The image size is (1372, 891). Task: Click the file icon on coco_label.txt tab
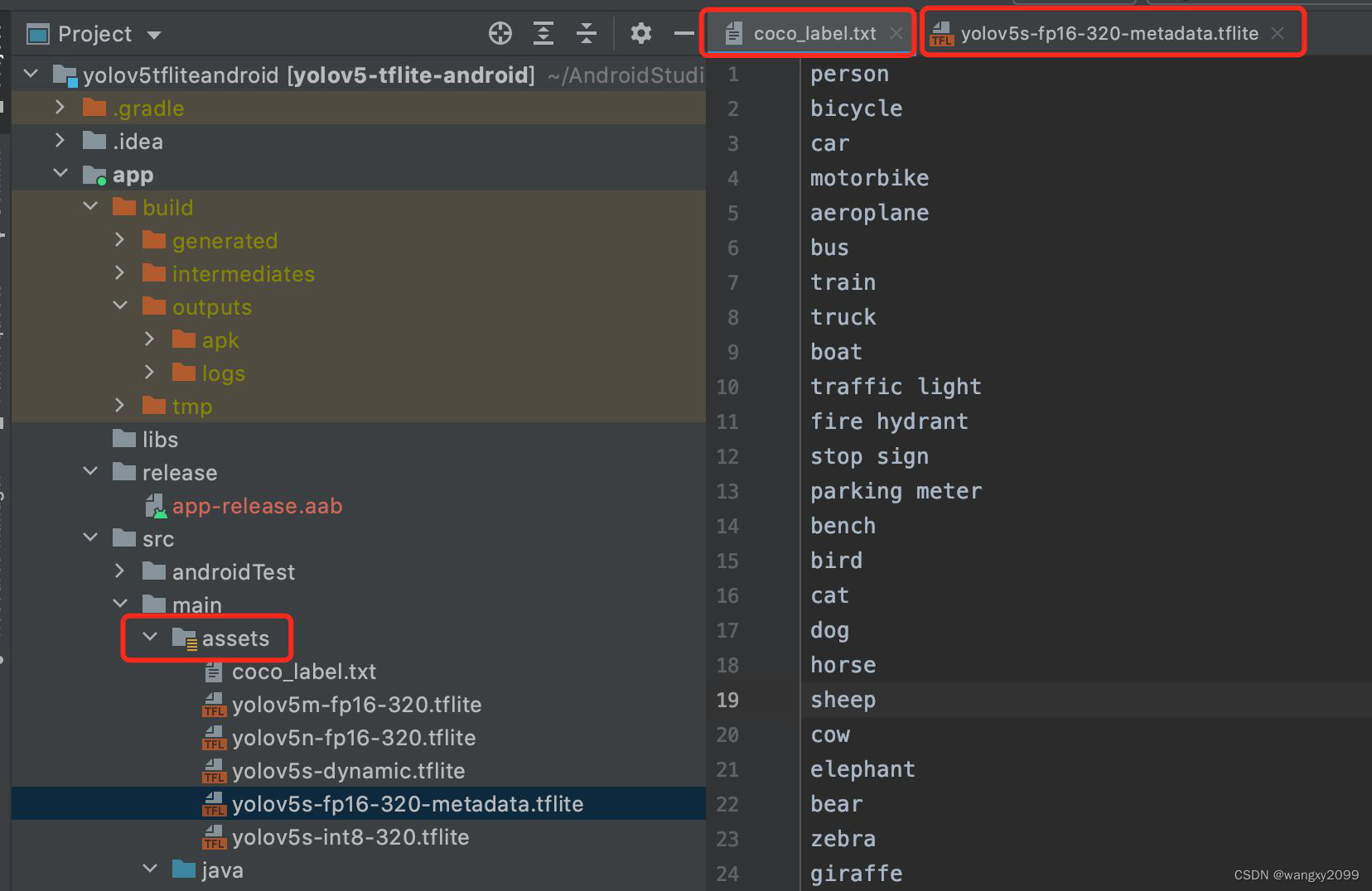[733, 33]
